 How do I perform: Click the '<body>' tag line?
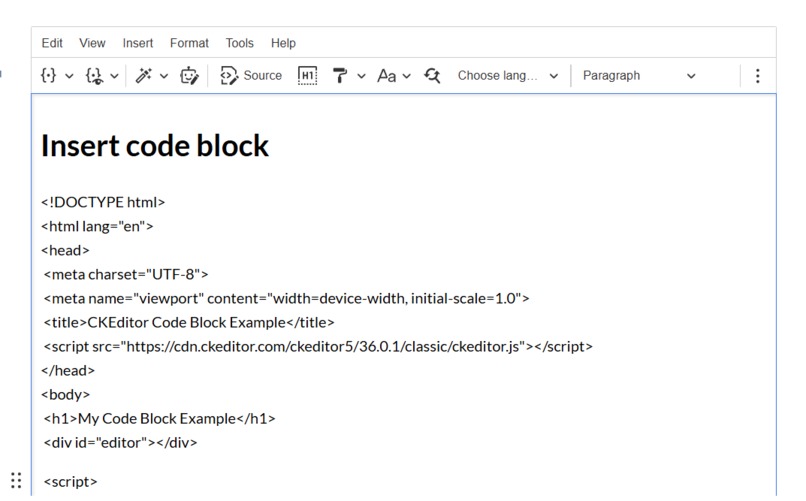pyautogui.click(x=66, y=395)
